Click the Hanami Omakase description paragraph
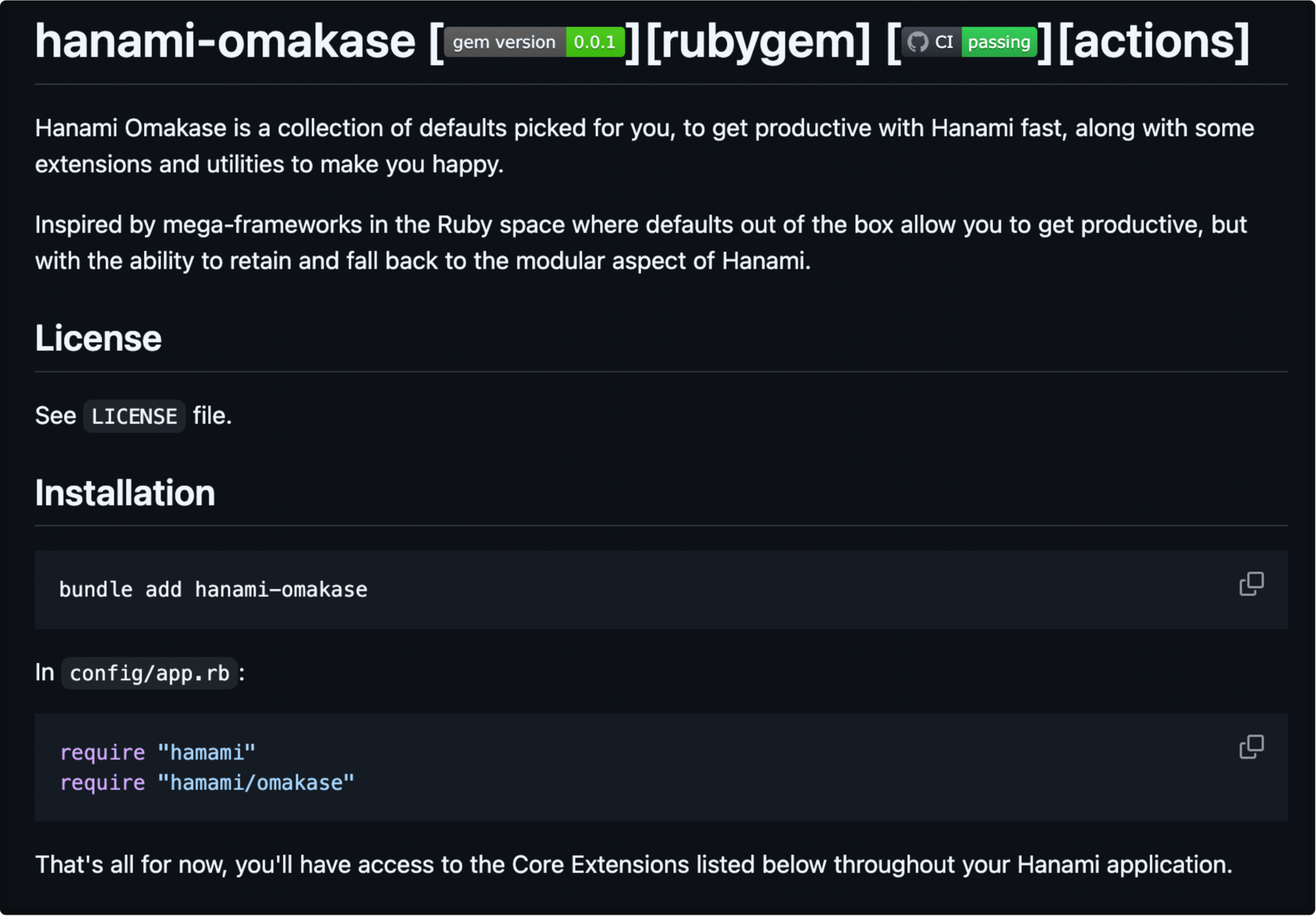 click(644, 146)
